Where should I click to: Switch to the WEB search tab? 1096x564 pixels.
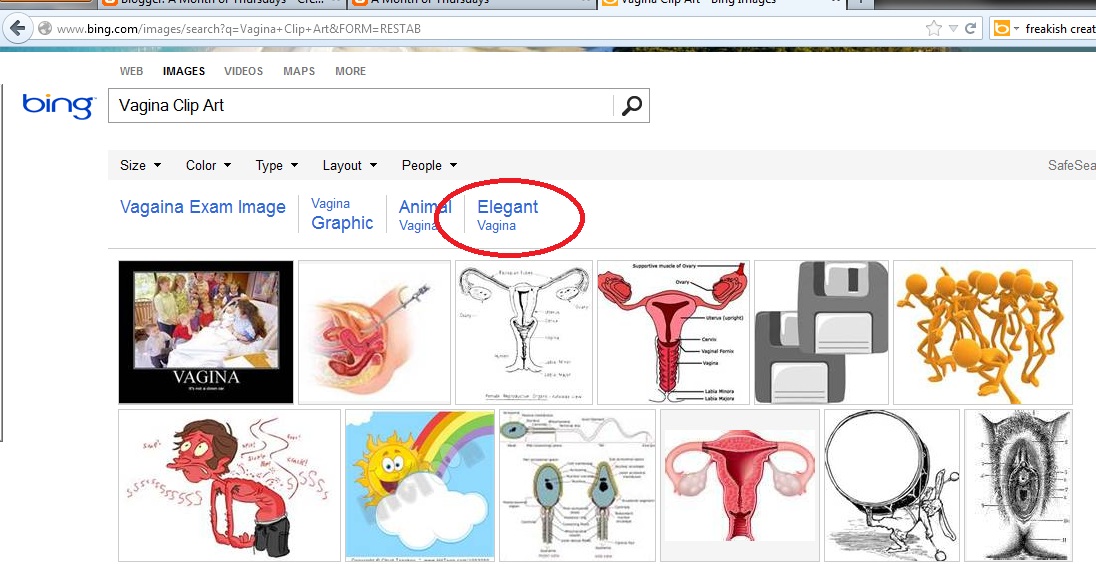[131, 71]
